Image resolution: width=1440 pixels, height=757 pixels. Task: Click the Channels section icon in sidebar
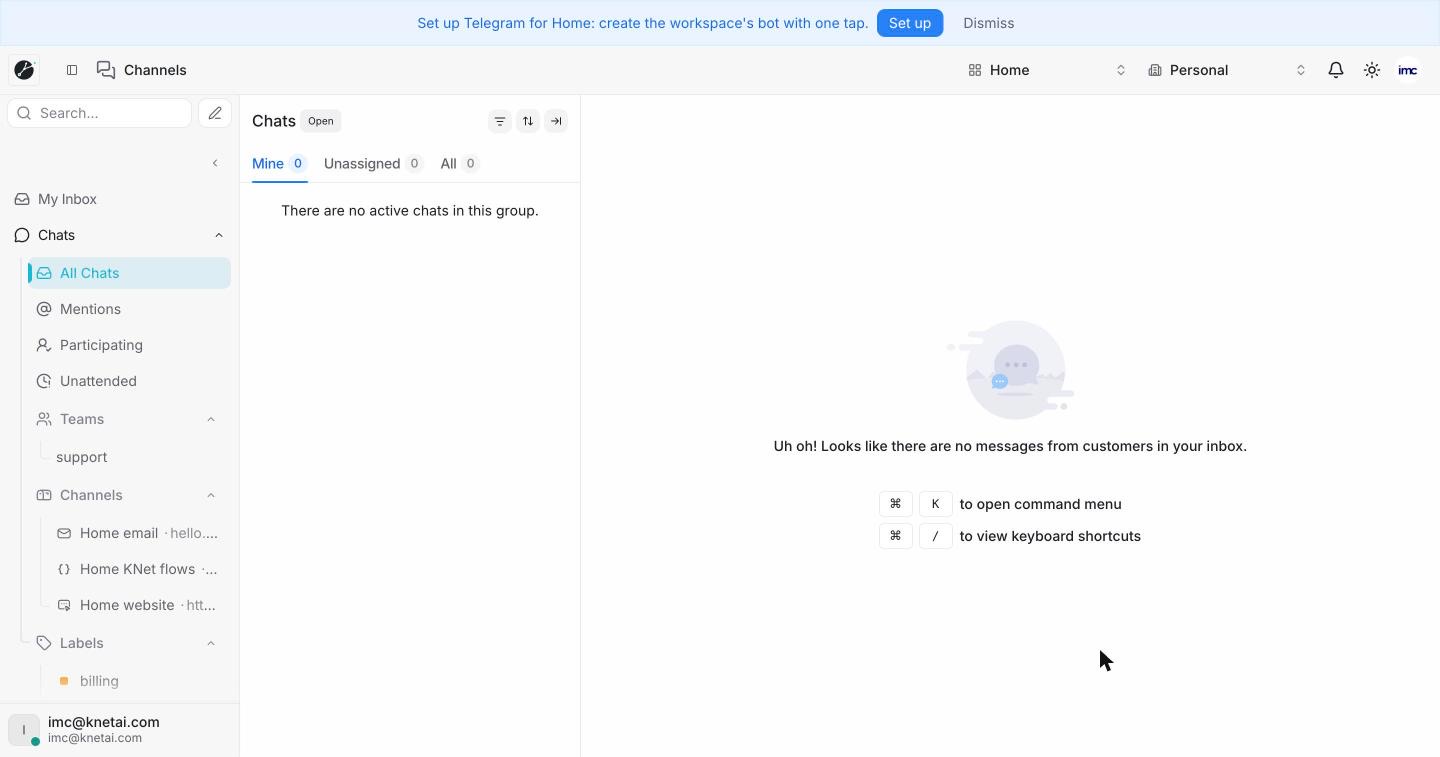[44, 495]
